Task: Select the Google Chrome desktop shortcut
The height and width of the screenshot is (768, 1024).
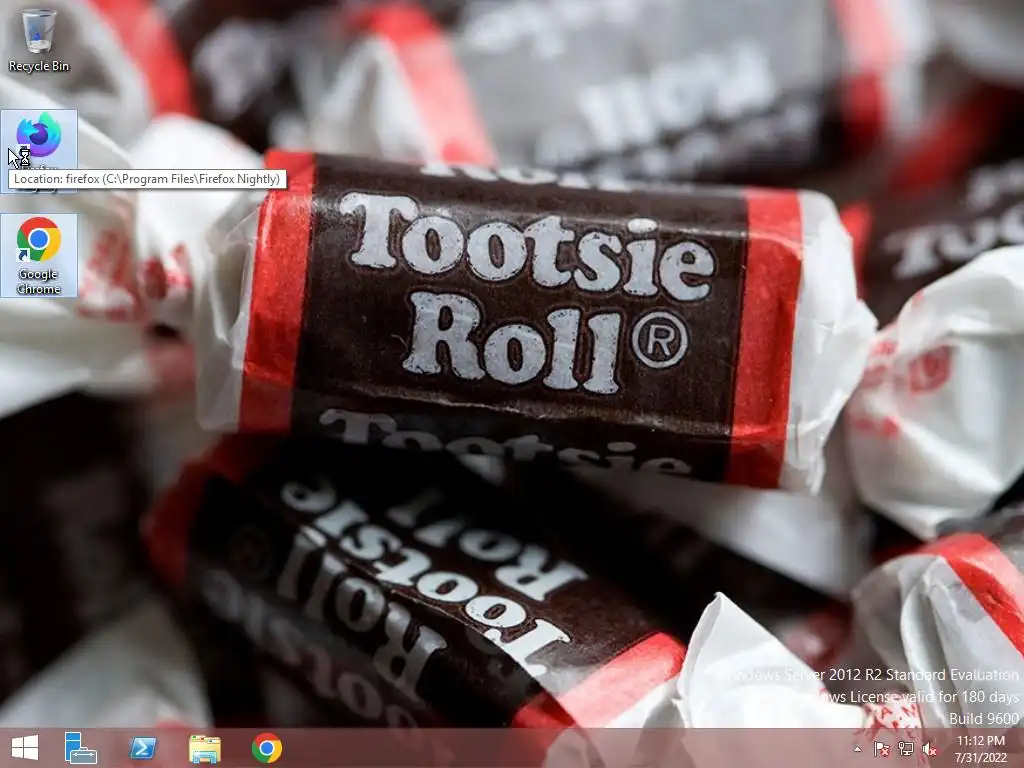Action: pyautogui.click(x=39, y=255)
